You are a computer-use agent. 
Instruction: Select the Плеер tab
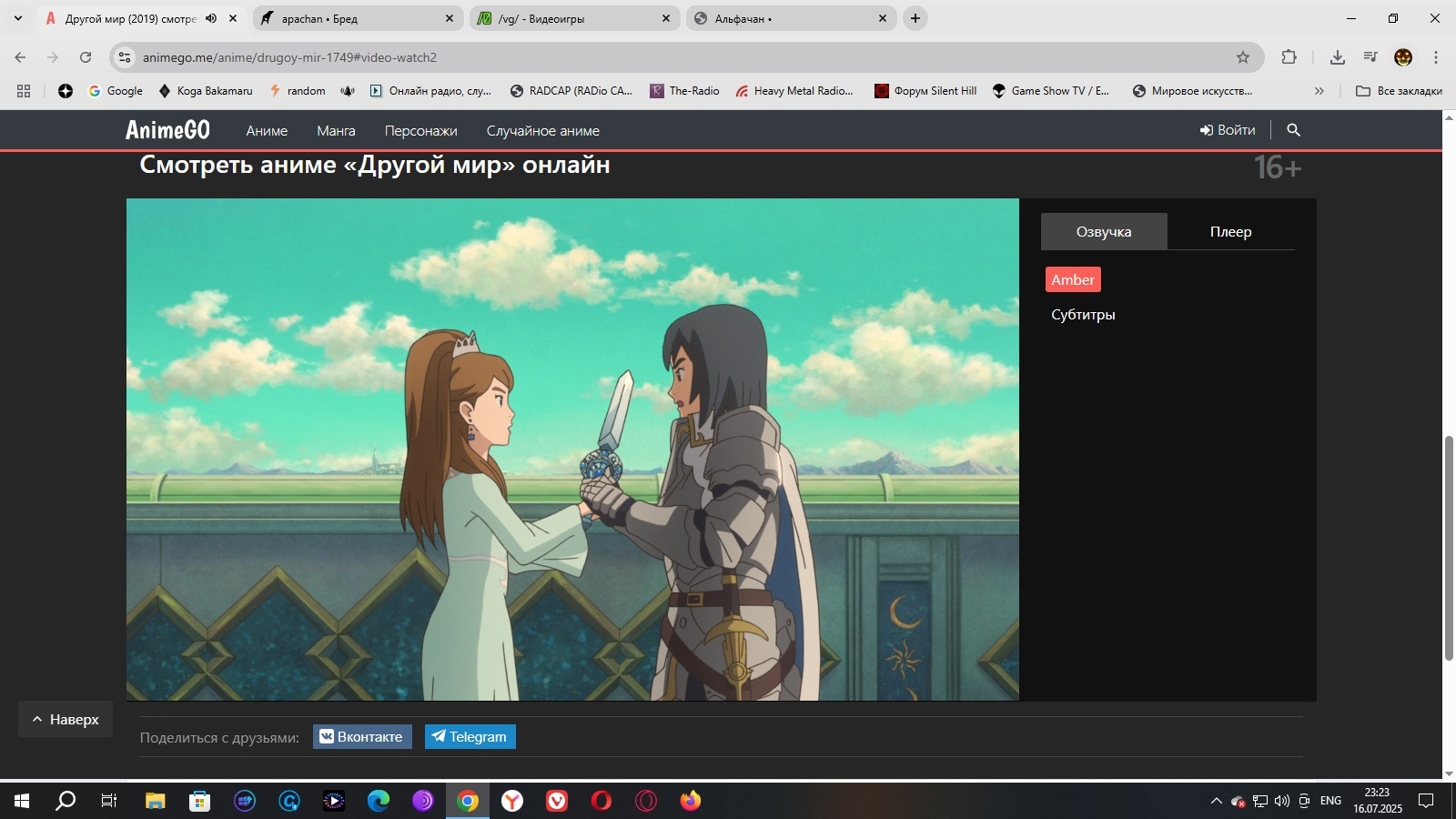pyautogui.click(x=1230, y=231)
